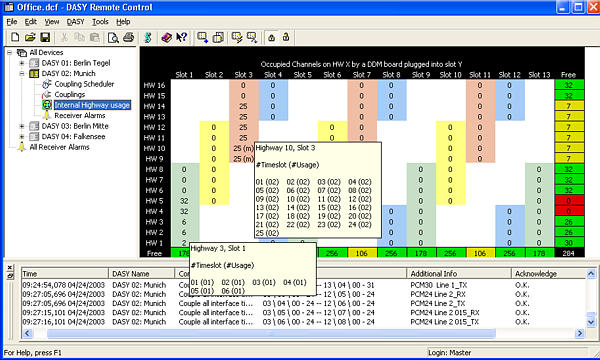Click the 09:27:15,101 log timestamp
Image resolution: width=600 pixels, height=360 pixels.
coord(64,313)
